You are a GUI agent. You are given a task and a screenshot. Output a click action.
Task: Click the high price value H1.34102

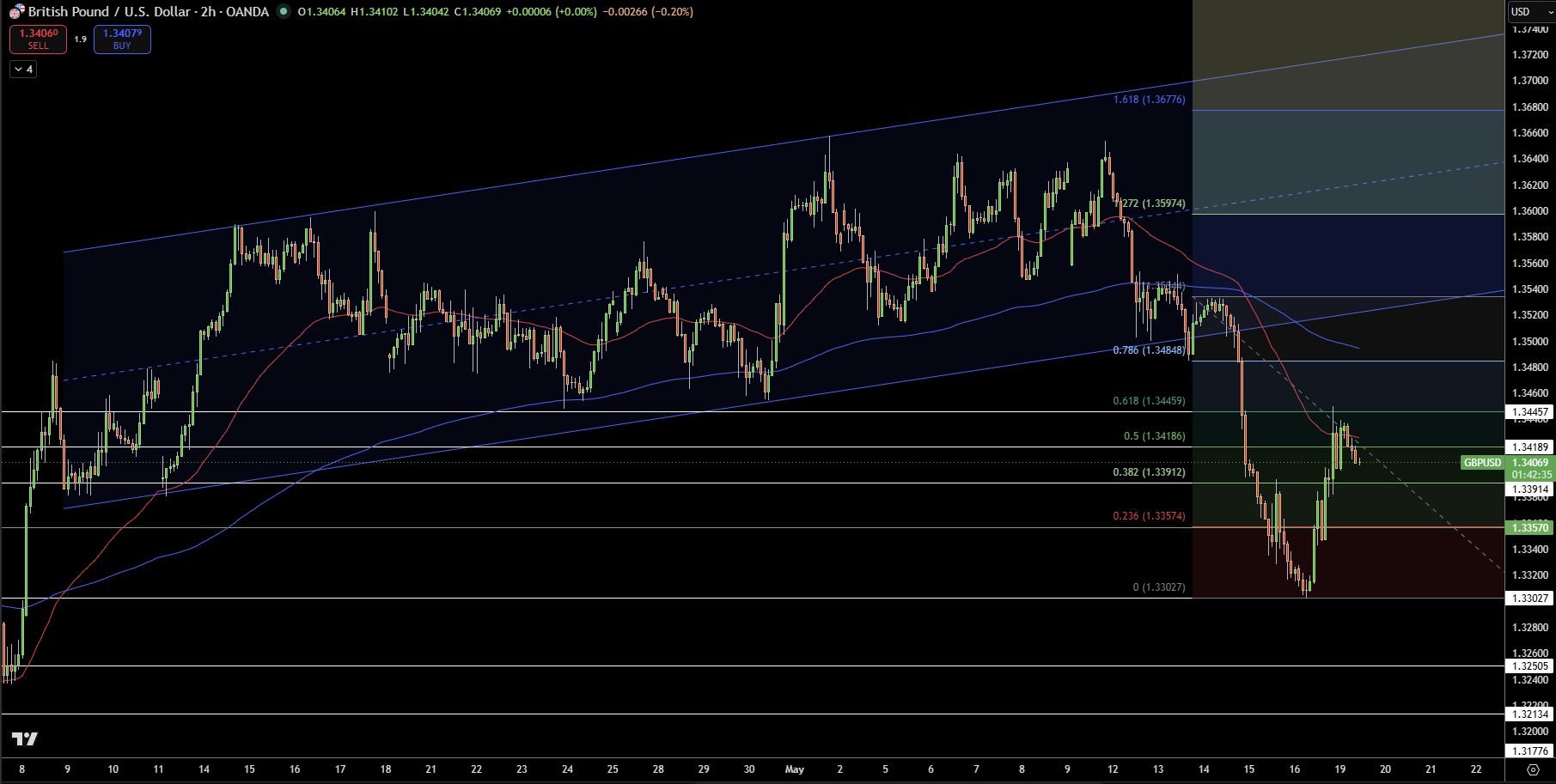tap(374, 12)
